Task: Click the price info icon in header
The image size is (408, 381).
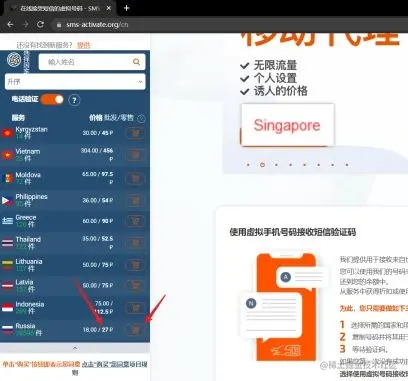Action: (141, 118)
